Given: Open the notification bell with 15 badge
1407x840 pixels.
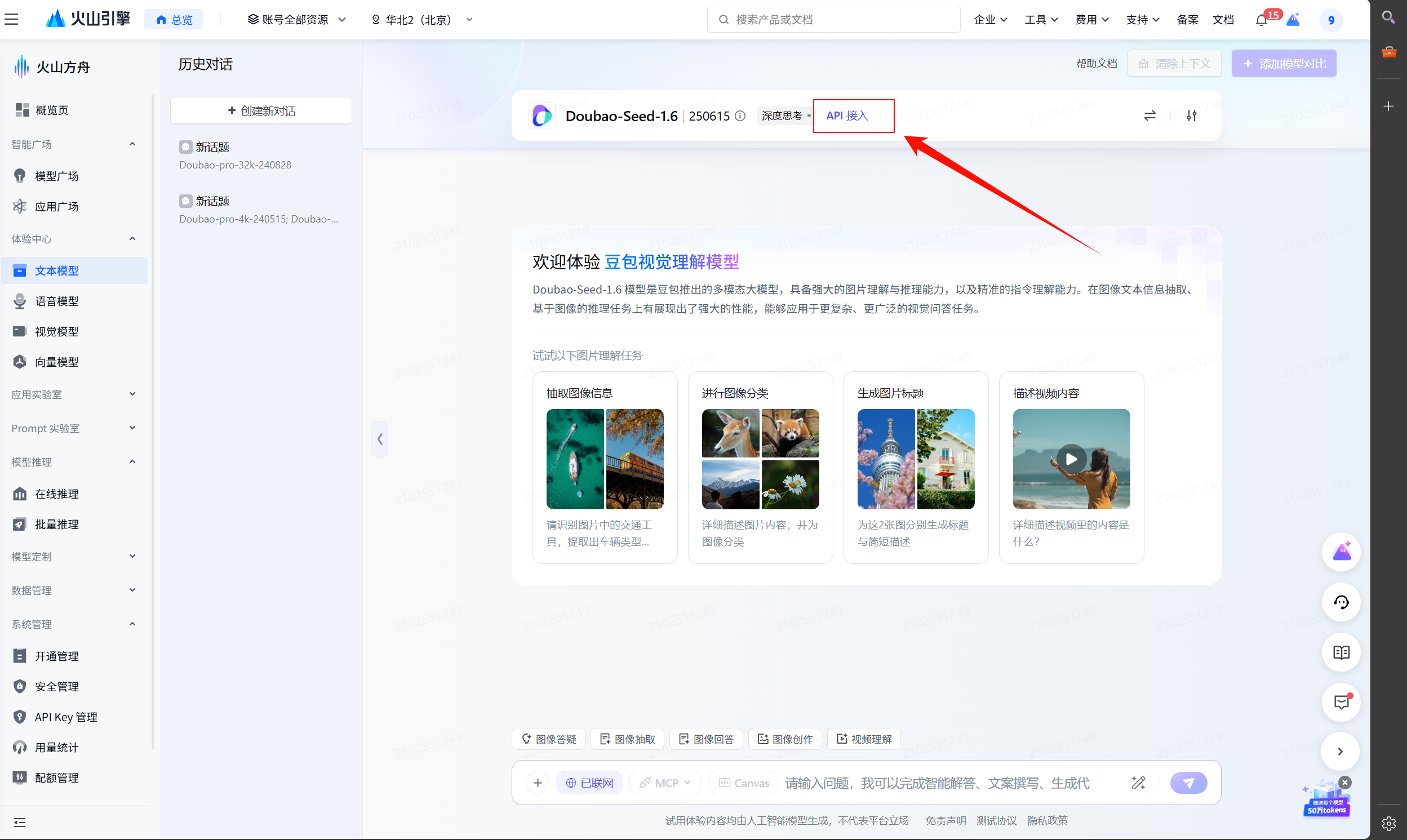Looking at the screenshot, I should pos(1261,20).
